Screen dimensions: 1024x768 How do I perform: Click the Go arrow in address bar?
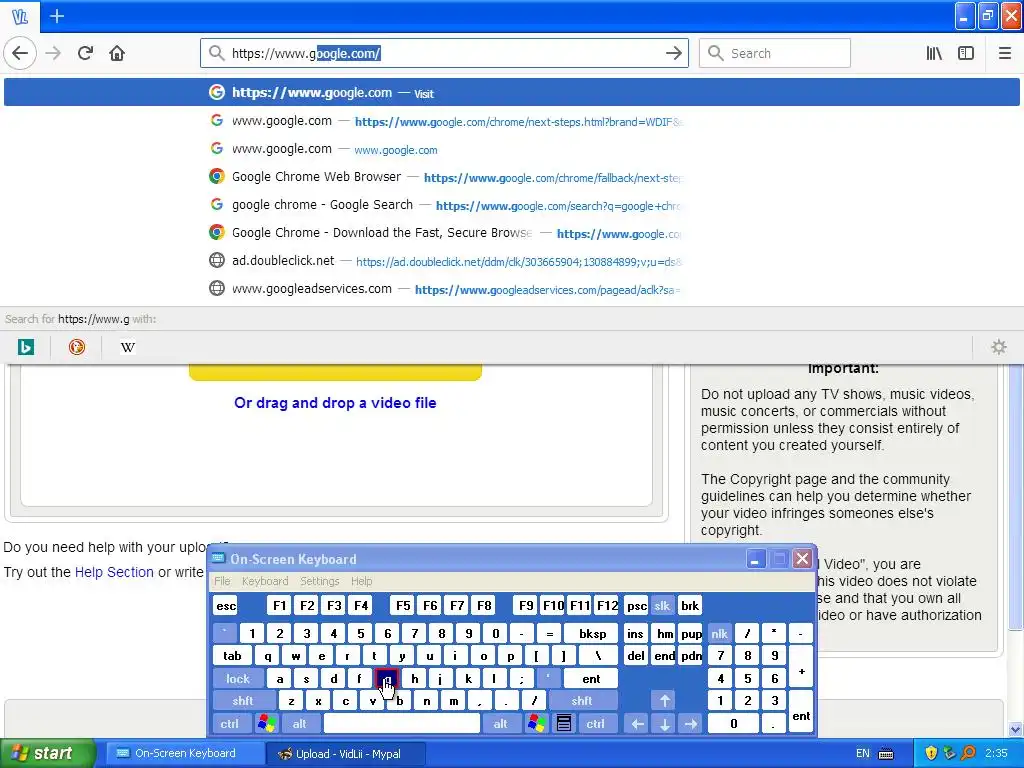point(673,54)
